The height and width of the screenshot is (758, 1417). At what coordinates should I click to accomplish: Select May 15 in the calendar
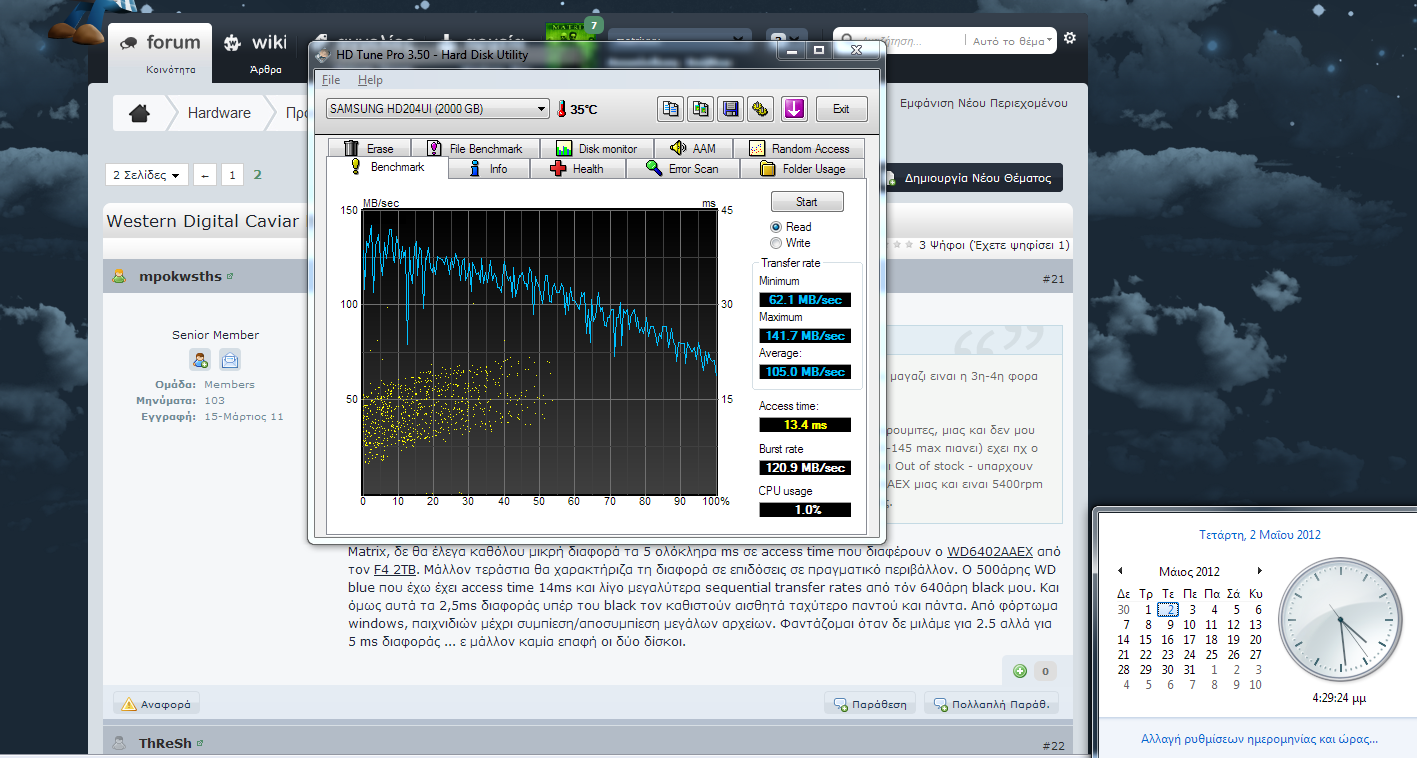(x=1146, y=640)
